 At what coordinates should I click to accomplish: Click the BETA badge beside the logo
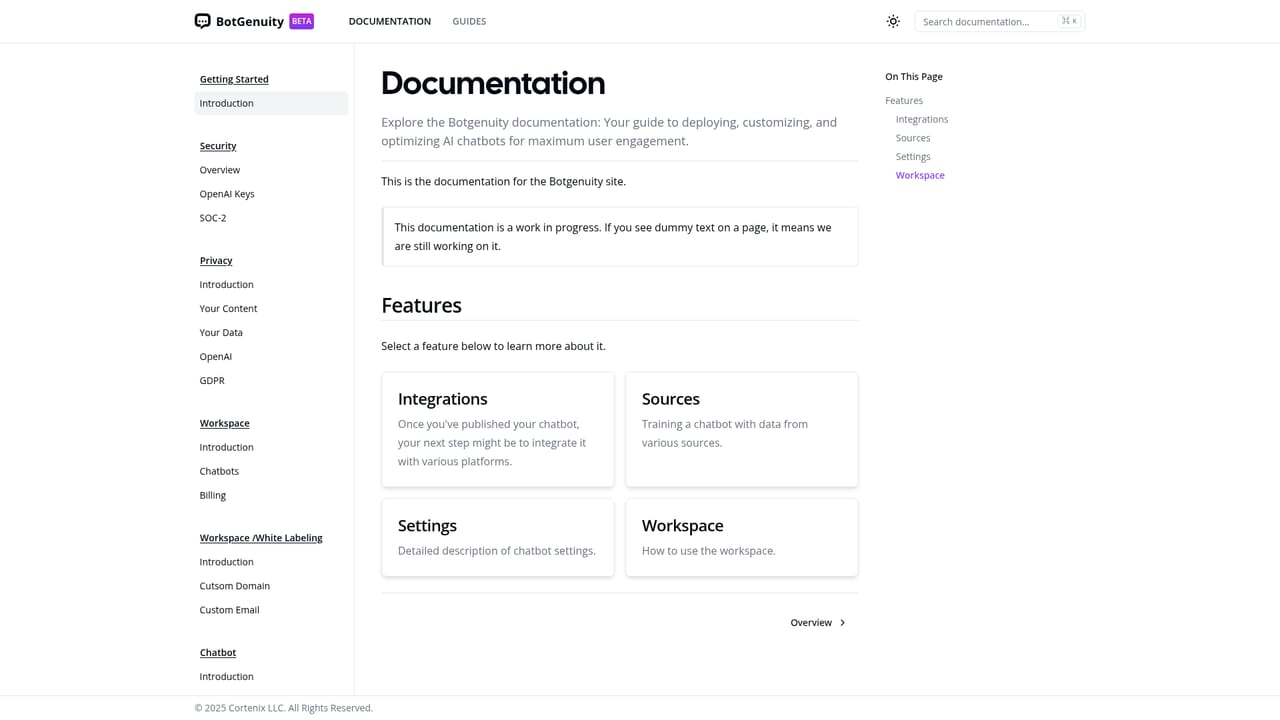(x=301, y=21)
